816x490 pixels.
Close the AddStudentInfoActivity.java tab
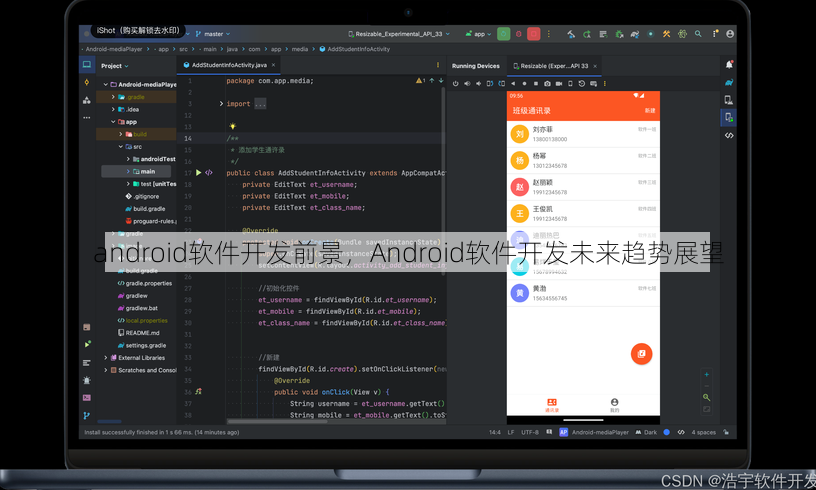click(x=273, y=65)
